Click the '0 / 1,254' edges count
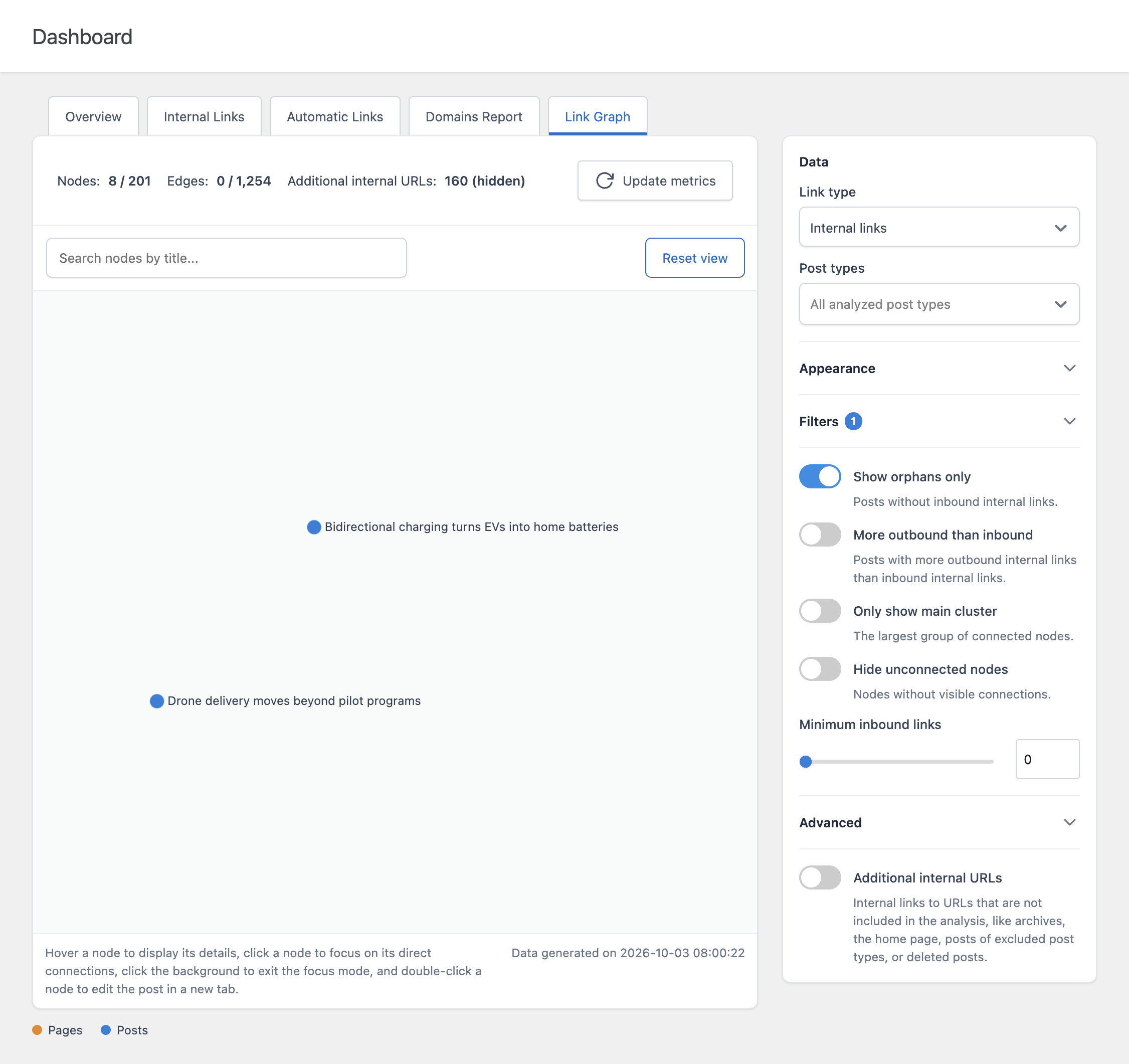1129x1064 pixels. (244, 181)
